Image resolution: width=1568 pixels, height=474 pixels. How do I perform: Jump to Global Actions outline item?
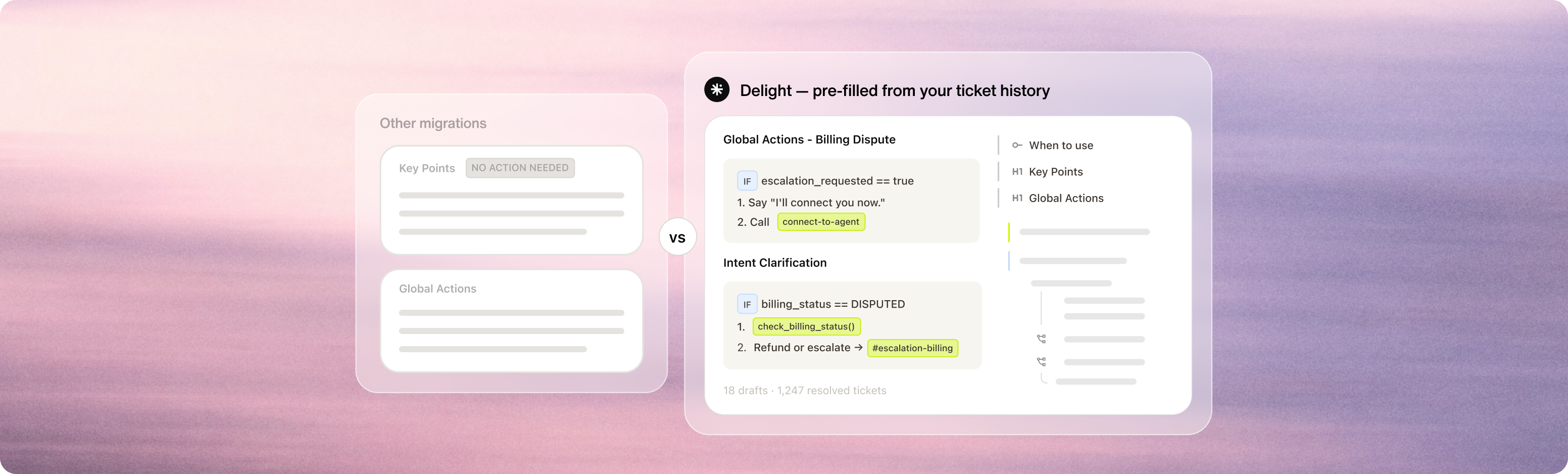pos(1066,198)
